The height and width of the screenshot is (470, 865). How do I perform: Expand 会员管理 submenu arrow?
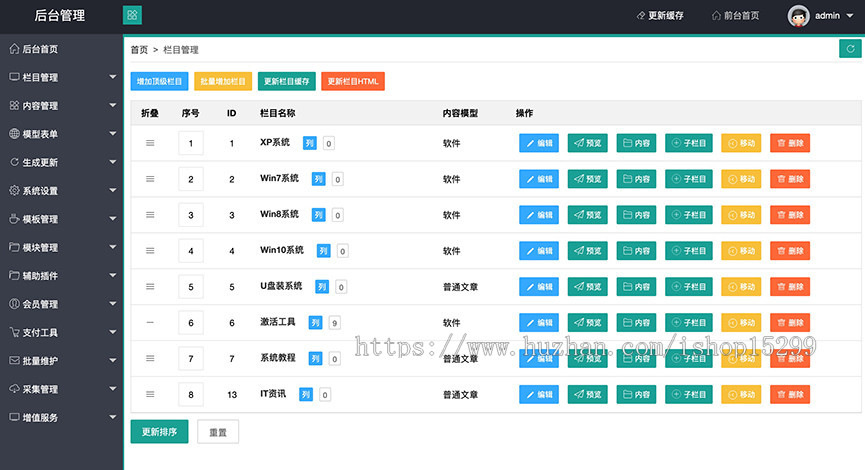click(113, 303)
